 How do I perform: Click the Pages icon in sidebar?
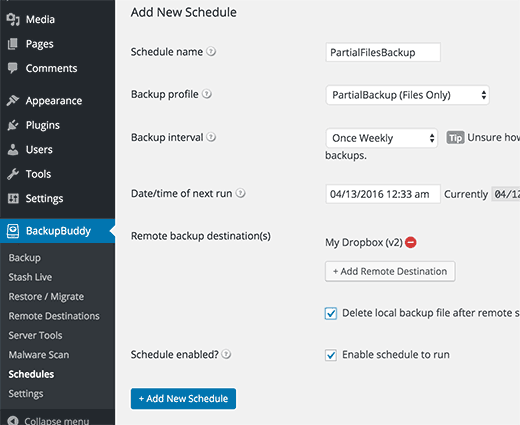pyautogui.click(x=13, y=44)
